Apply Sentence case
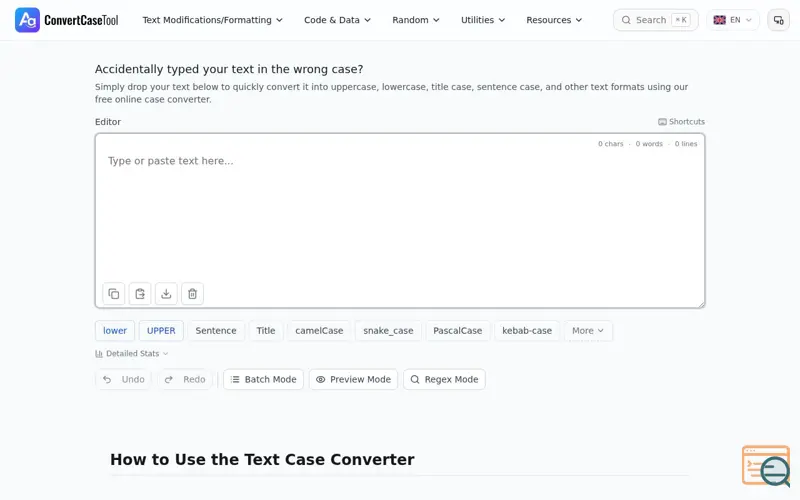Viewport: 800px width, 500px height. click(x=216, y=331)
